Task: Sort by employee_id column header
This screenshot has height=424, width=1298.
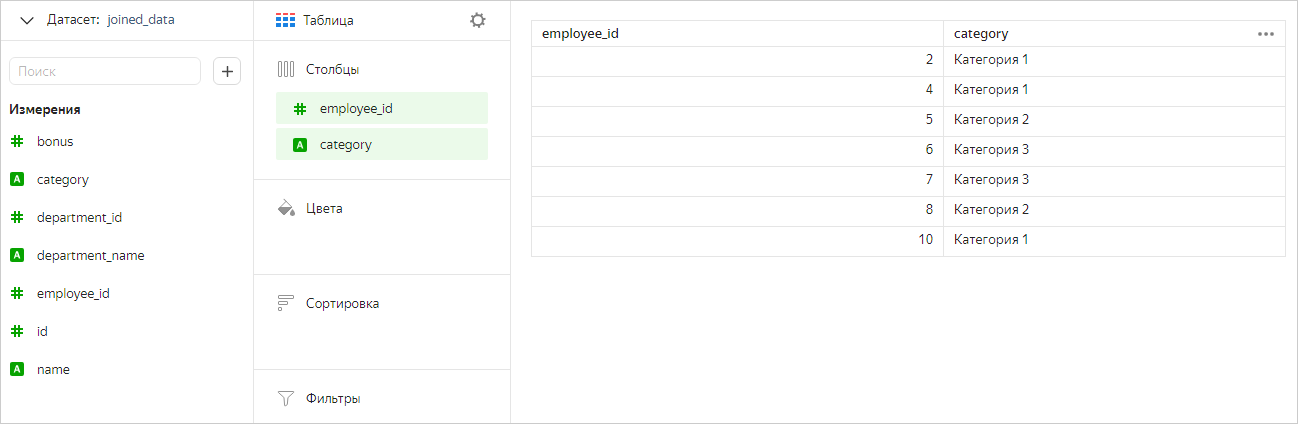Action: tap(580, 34)
